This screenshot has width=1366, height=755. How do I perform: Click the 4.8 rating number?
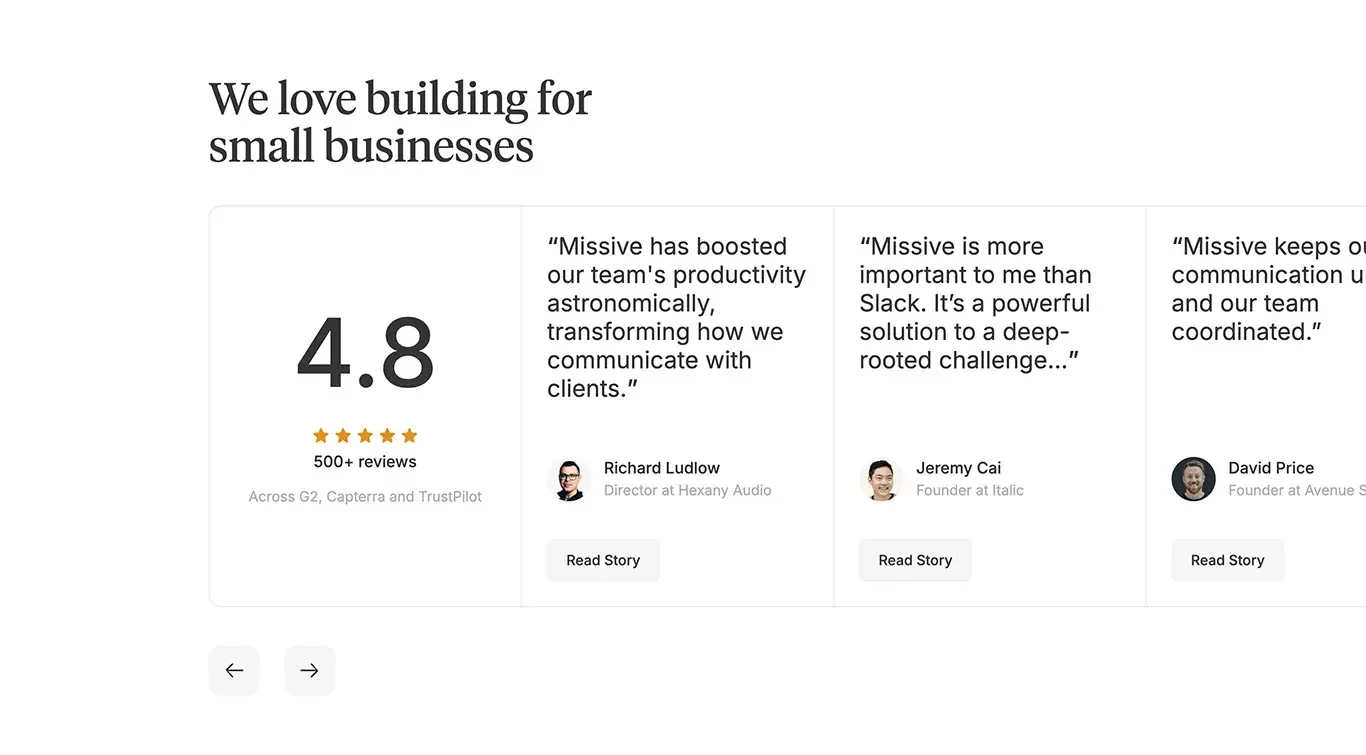[365, 352]
